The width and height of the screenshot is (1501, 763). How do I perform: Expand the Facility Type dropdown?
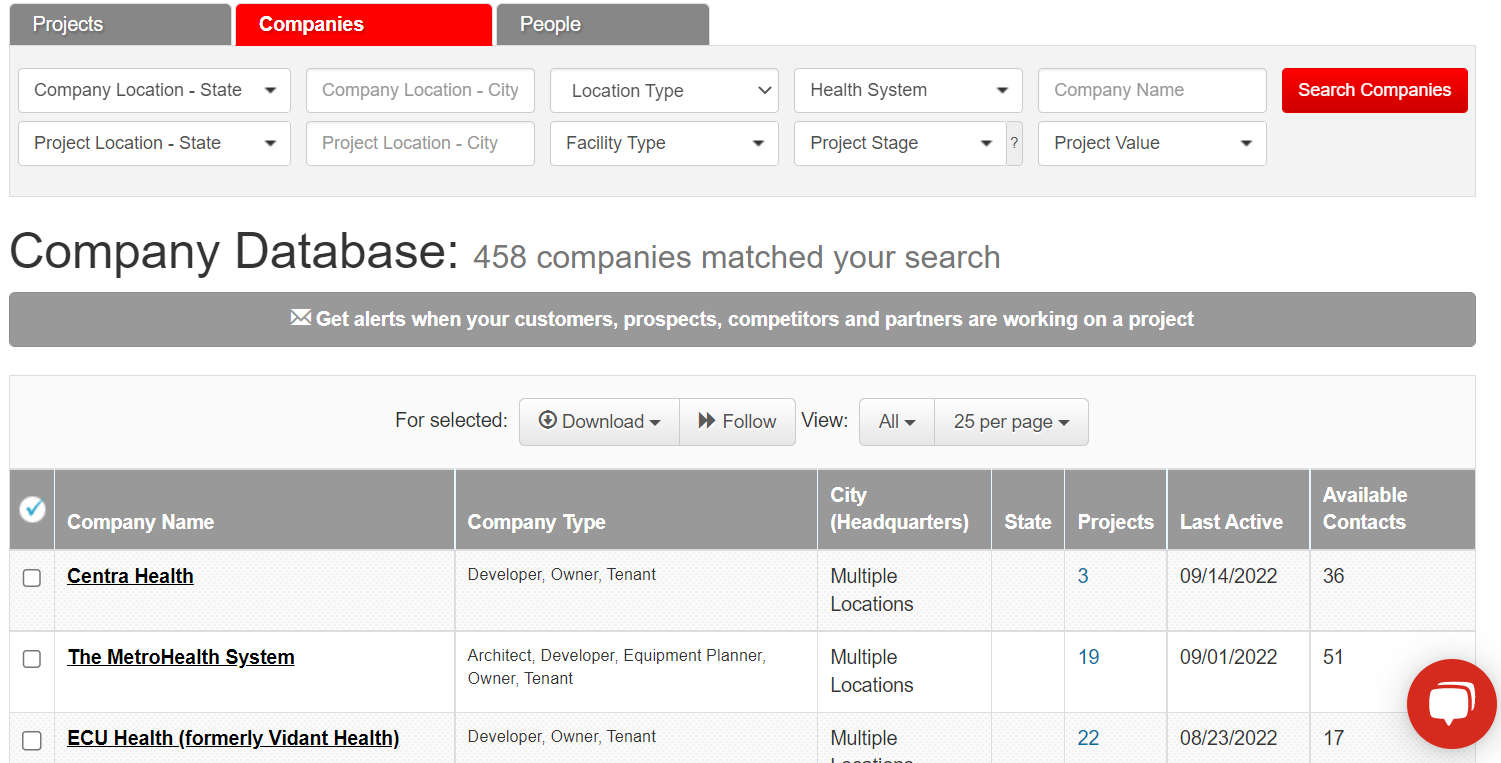tap(664, 143)
